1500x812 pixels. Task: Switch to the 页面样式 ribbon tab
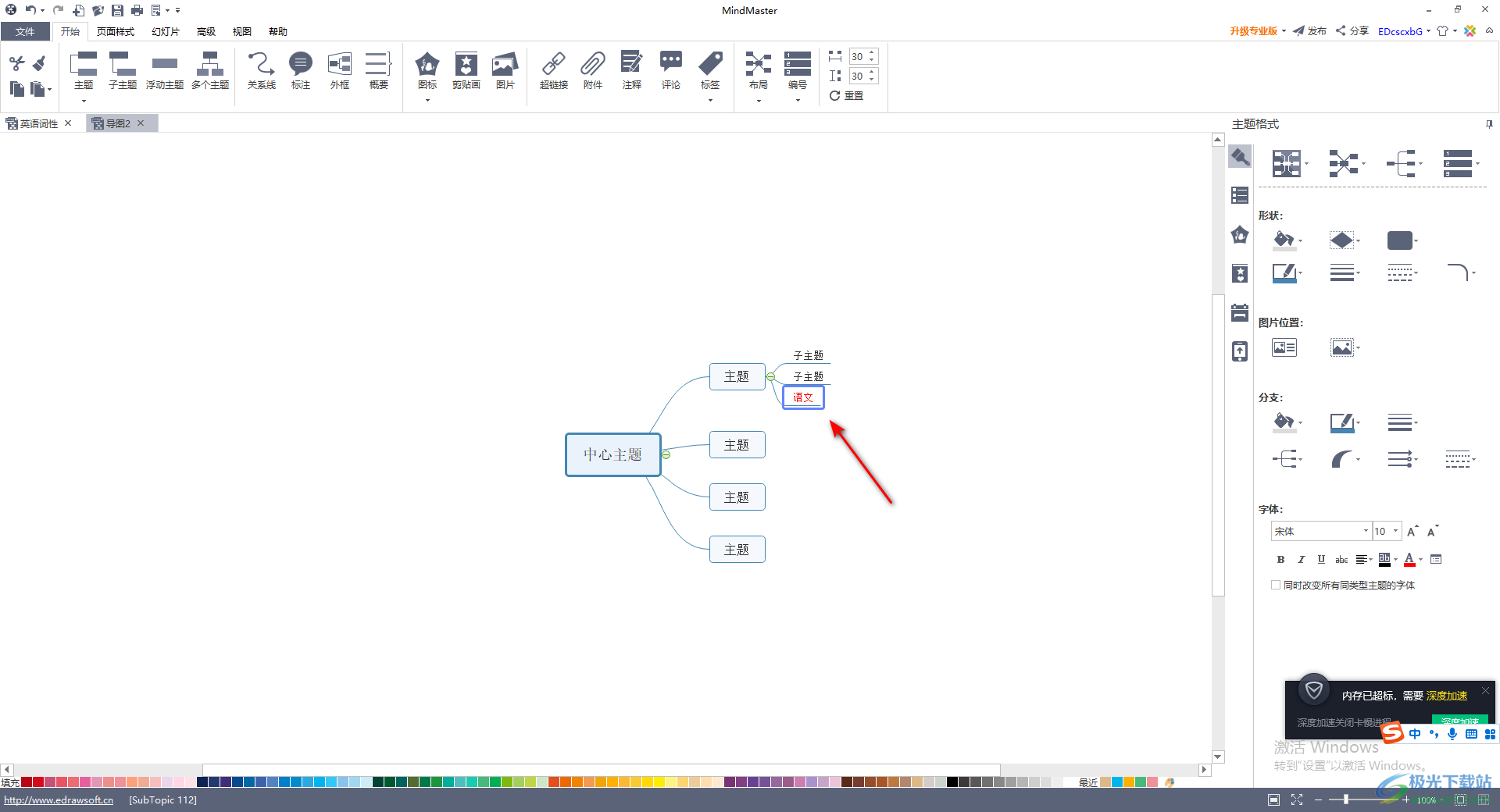(116, 31)
